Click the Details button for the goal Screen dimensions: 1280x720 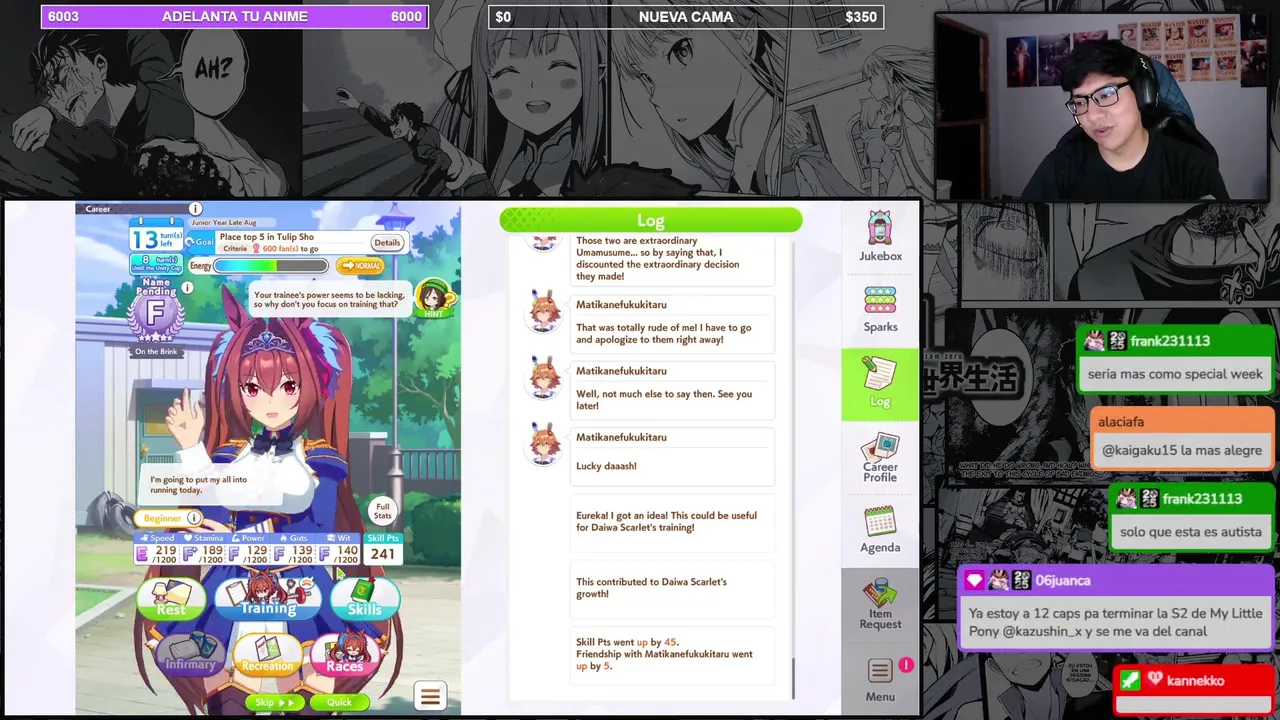387,243
